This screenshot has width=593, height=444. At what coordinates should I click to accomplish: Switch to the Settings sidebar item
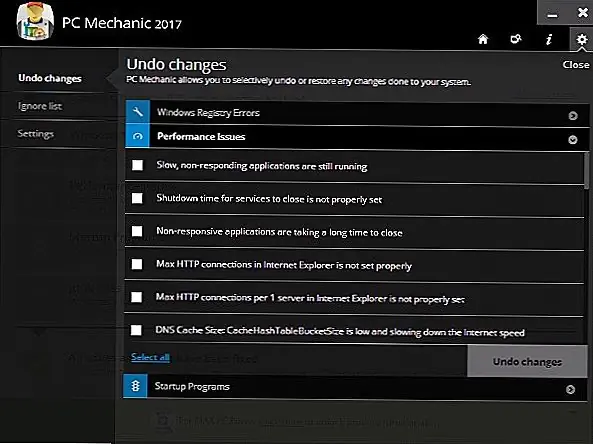pos(36,134)
